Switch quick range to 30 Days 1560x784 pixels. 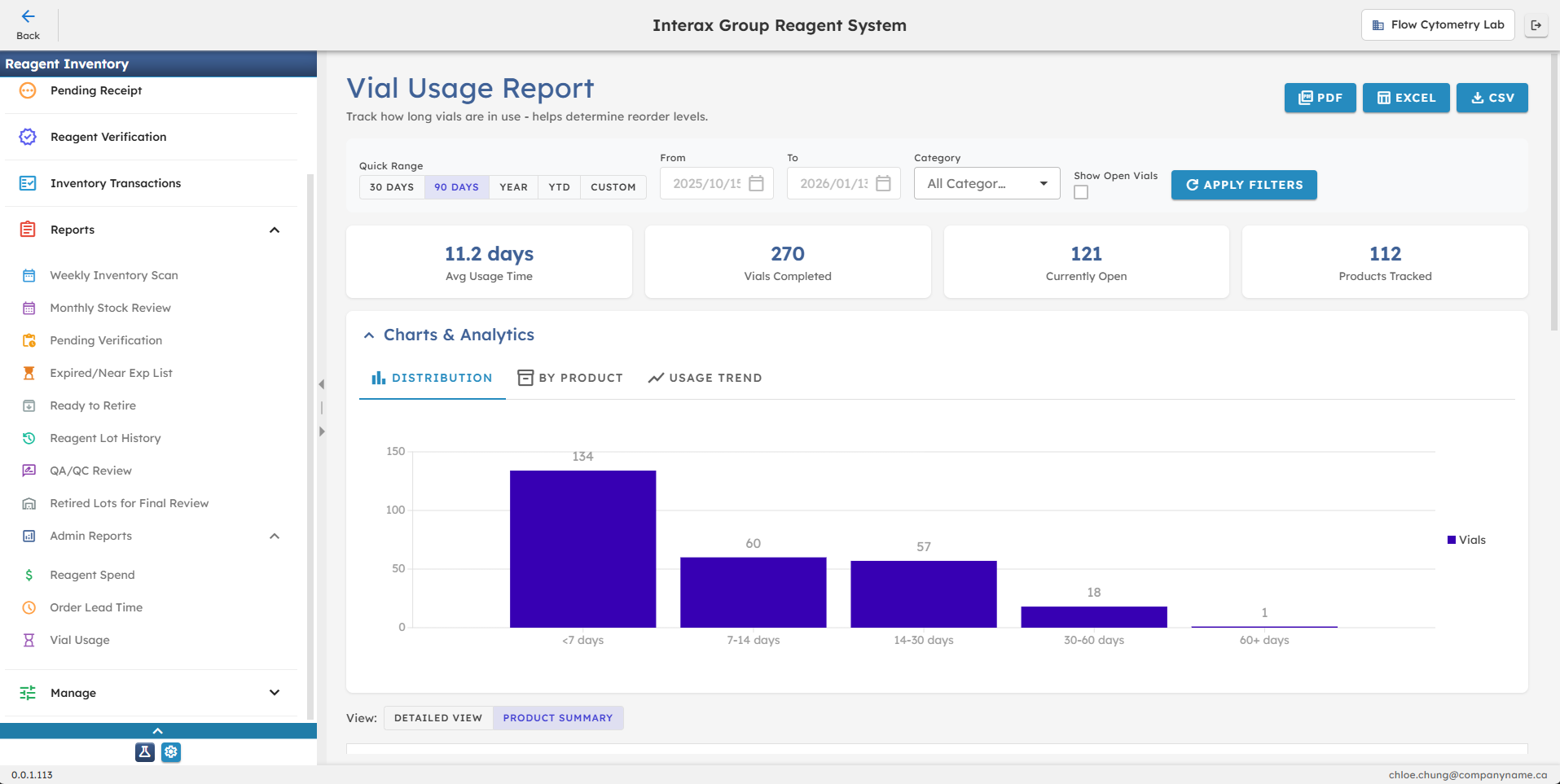click(391, 186)
